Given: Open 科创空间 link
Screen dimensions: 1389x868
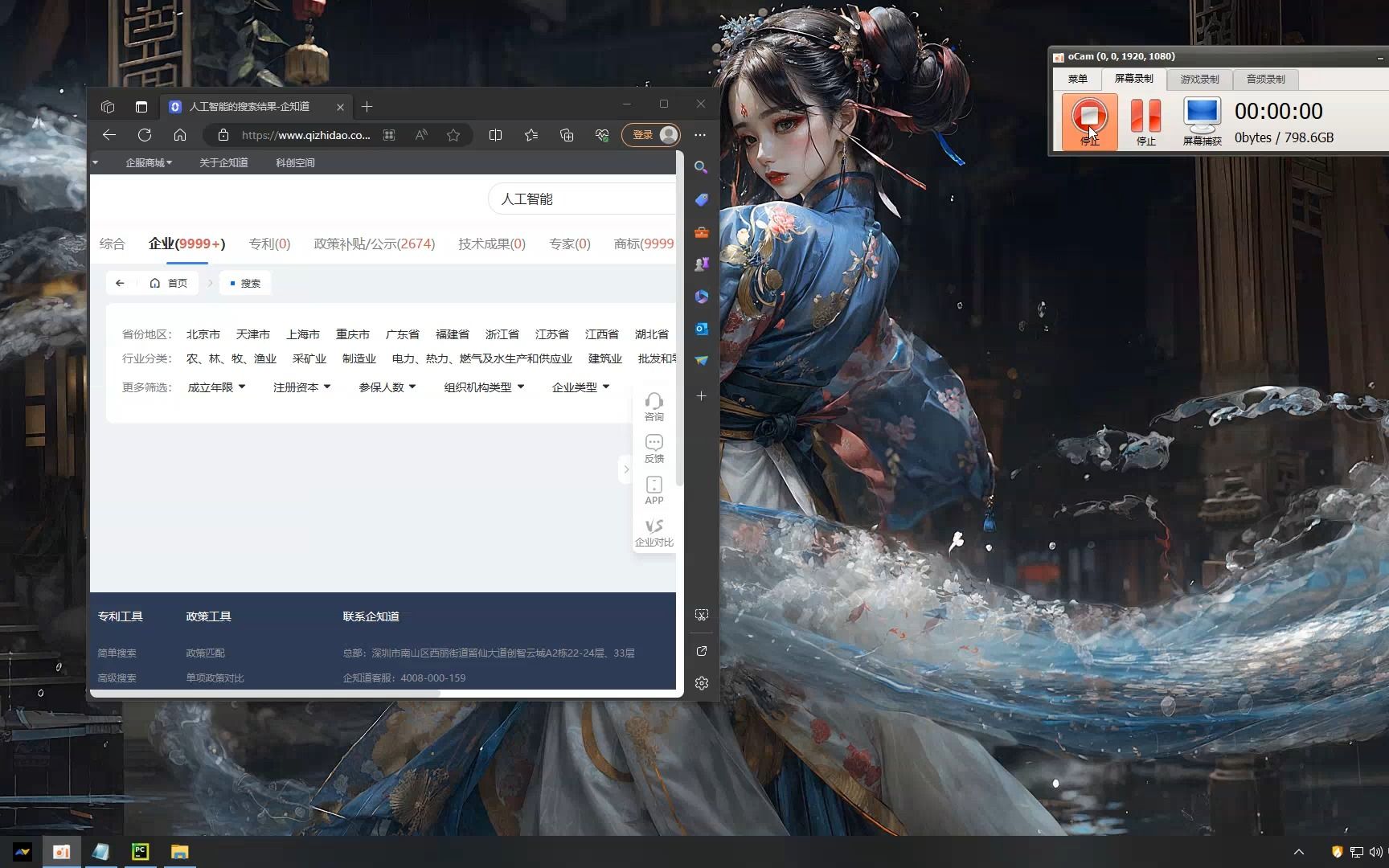Looking at the screenshot, I should [x=295, y=162].
